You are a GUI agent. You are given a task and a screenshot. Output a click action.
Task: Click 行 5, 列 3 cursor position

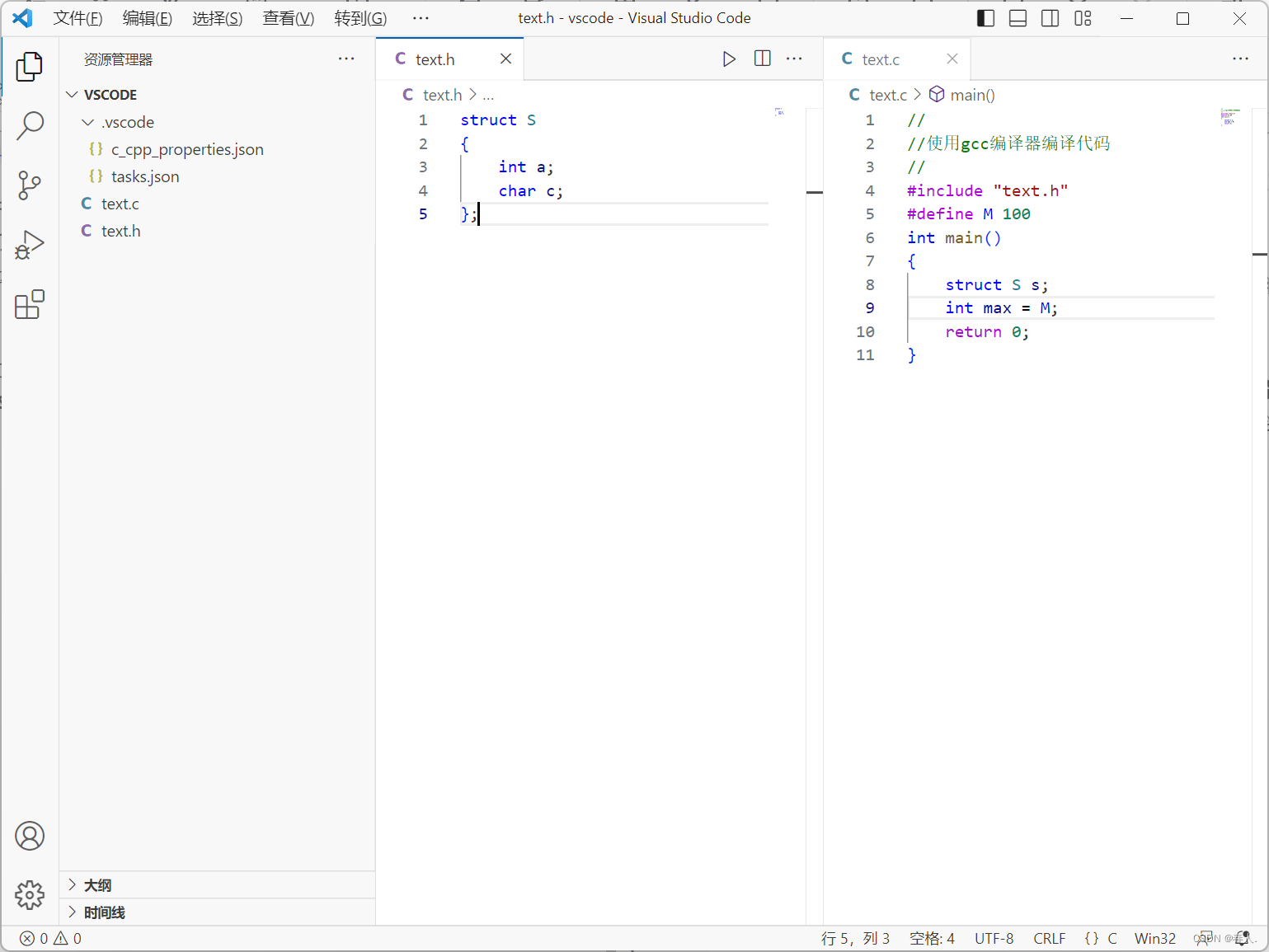tap(855, 939)
